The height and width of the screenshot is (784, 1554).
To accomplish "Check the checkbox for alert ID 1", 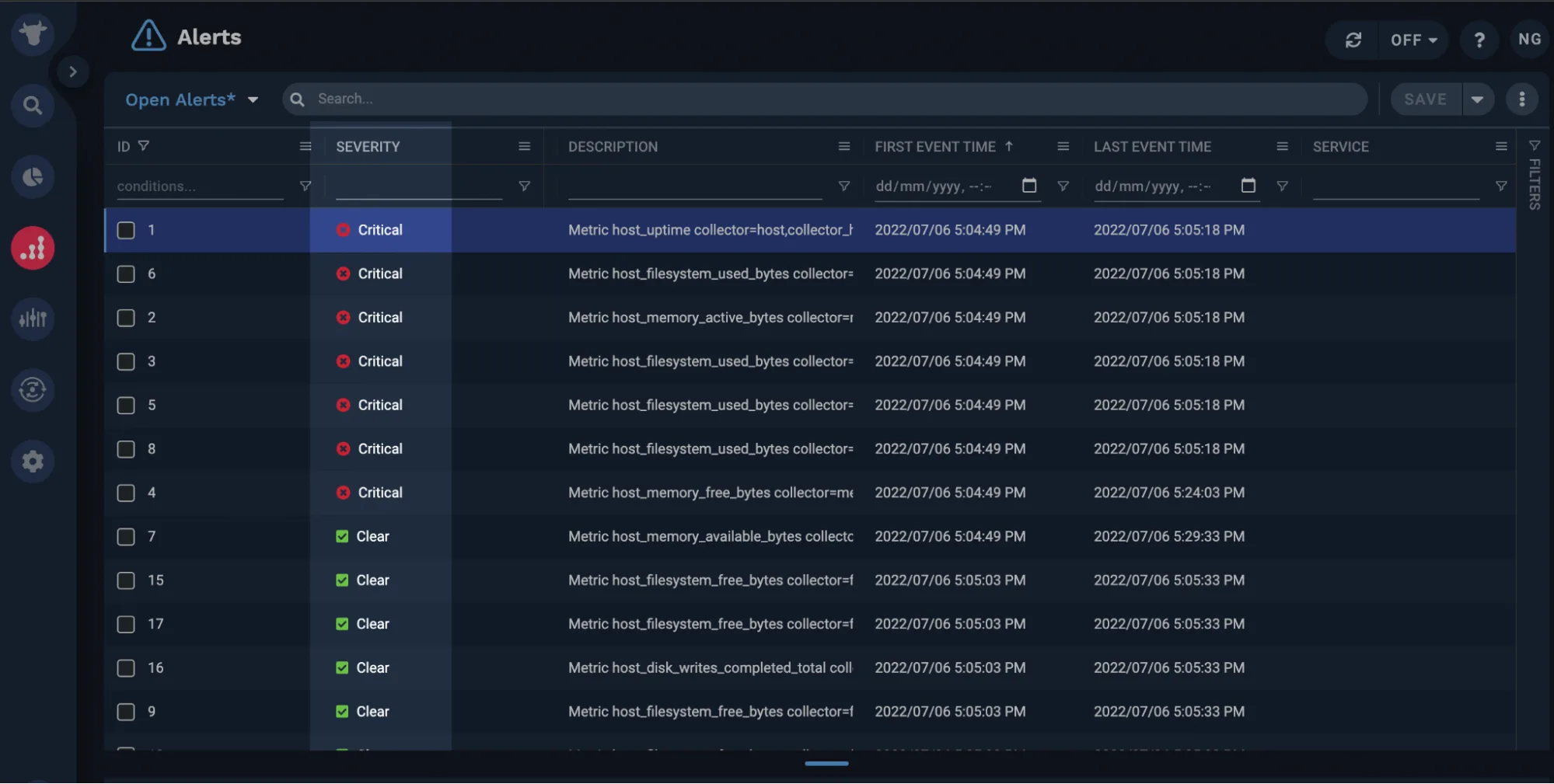I will click(x=126, y=230).
